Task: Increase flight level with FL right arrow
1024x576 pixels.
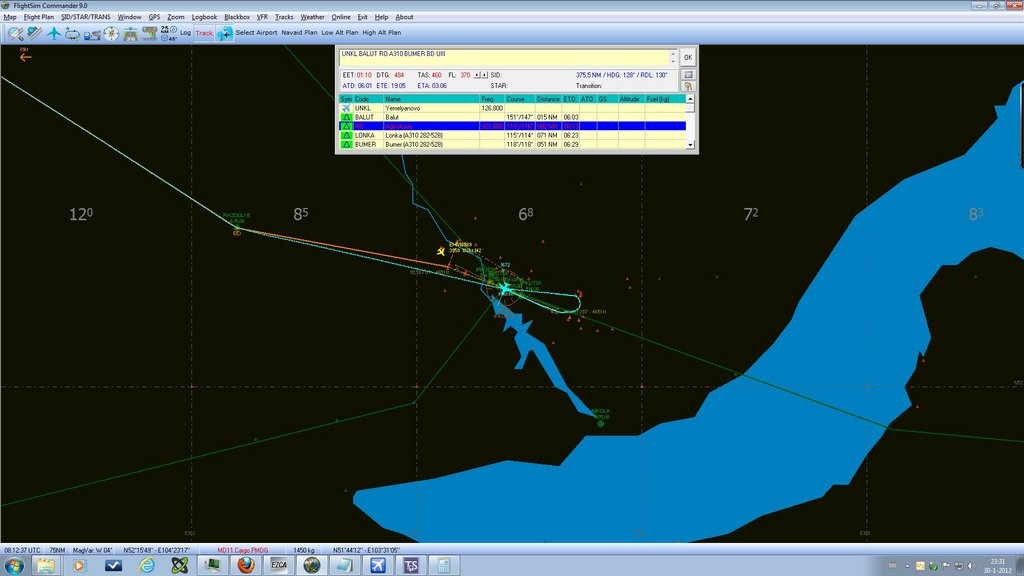Action: [x=484, y=75]
